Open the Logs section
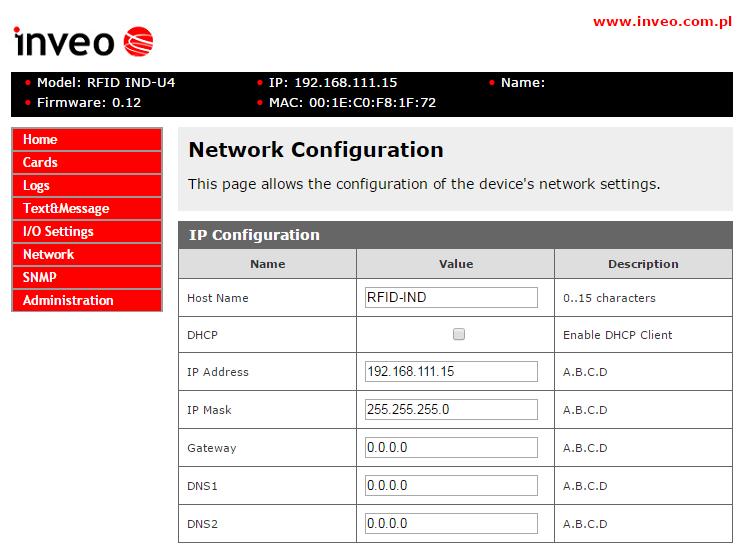The height and width of the screenshot is (546, 747). click(87, 185)
